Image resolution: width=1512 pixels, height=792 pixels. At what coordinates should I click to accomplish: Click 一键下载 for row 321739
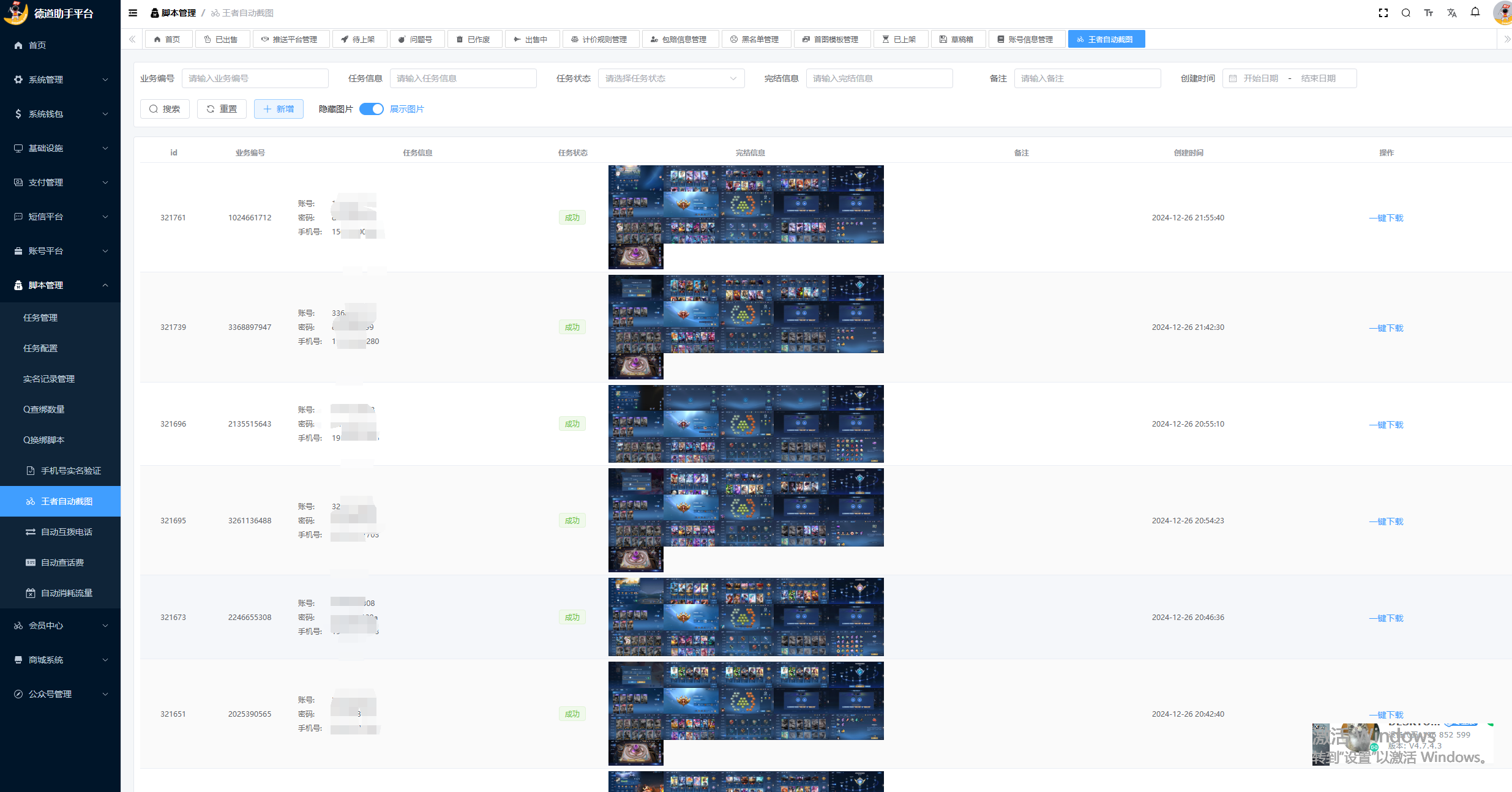[x=1387, y=328]
